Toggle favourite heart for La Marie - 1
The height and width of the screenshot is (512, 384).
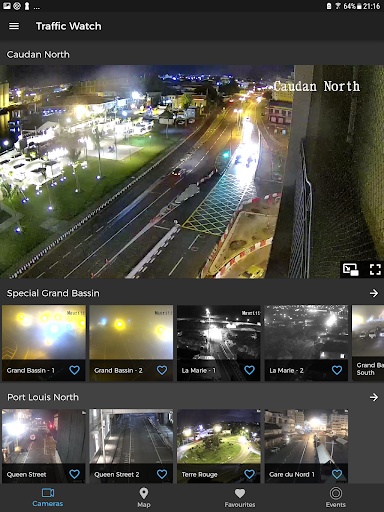tap(249, 370)
